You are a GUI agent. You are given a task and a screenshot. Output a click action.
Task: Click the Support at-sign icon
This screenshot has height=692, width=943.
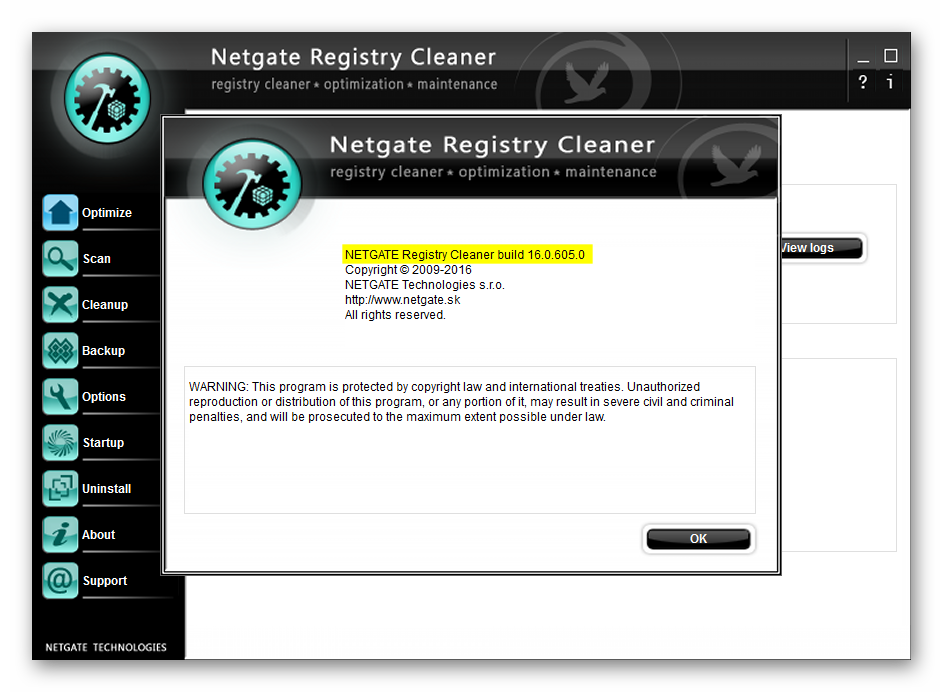point(60,580)
